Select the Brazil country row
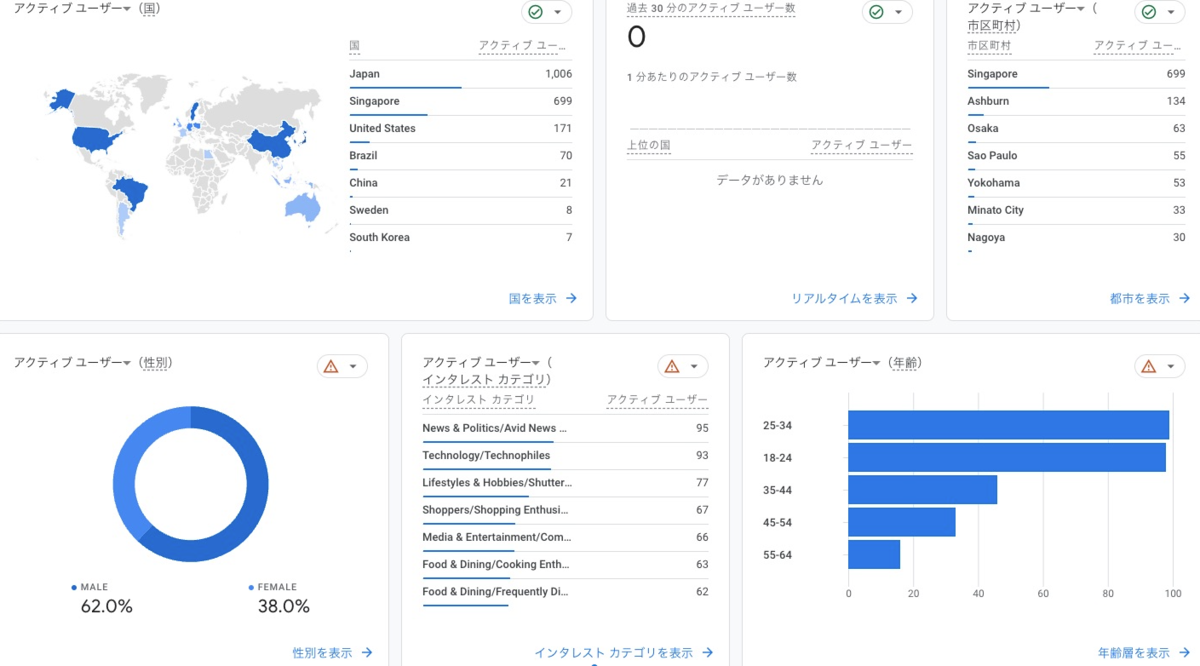1200x666 pixels. tap(461, 156)
